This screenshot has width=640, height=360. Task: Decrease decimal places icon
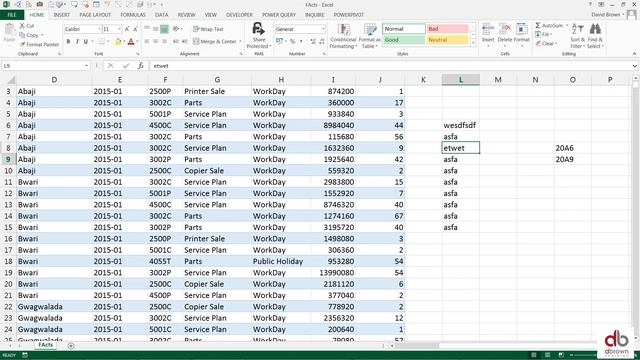pos(322,41)
